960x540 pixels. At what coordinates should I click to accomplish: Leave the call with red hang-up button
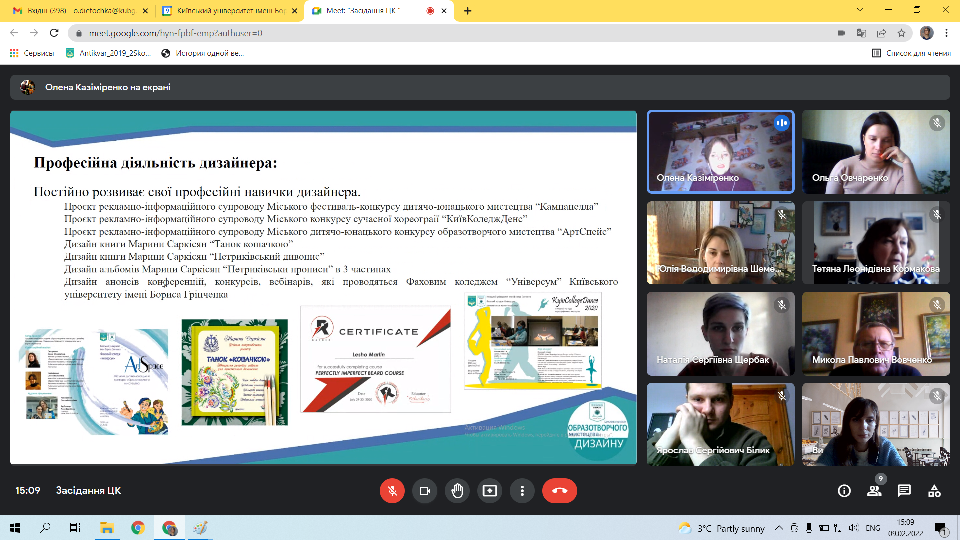[x=559, y=491]
